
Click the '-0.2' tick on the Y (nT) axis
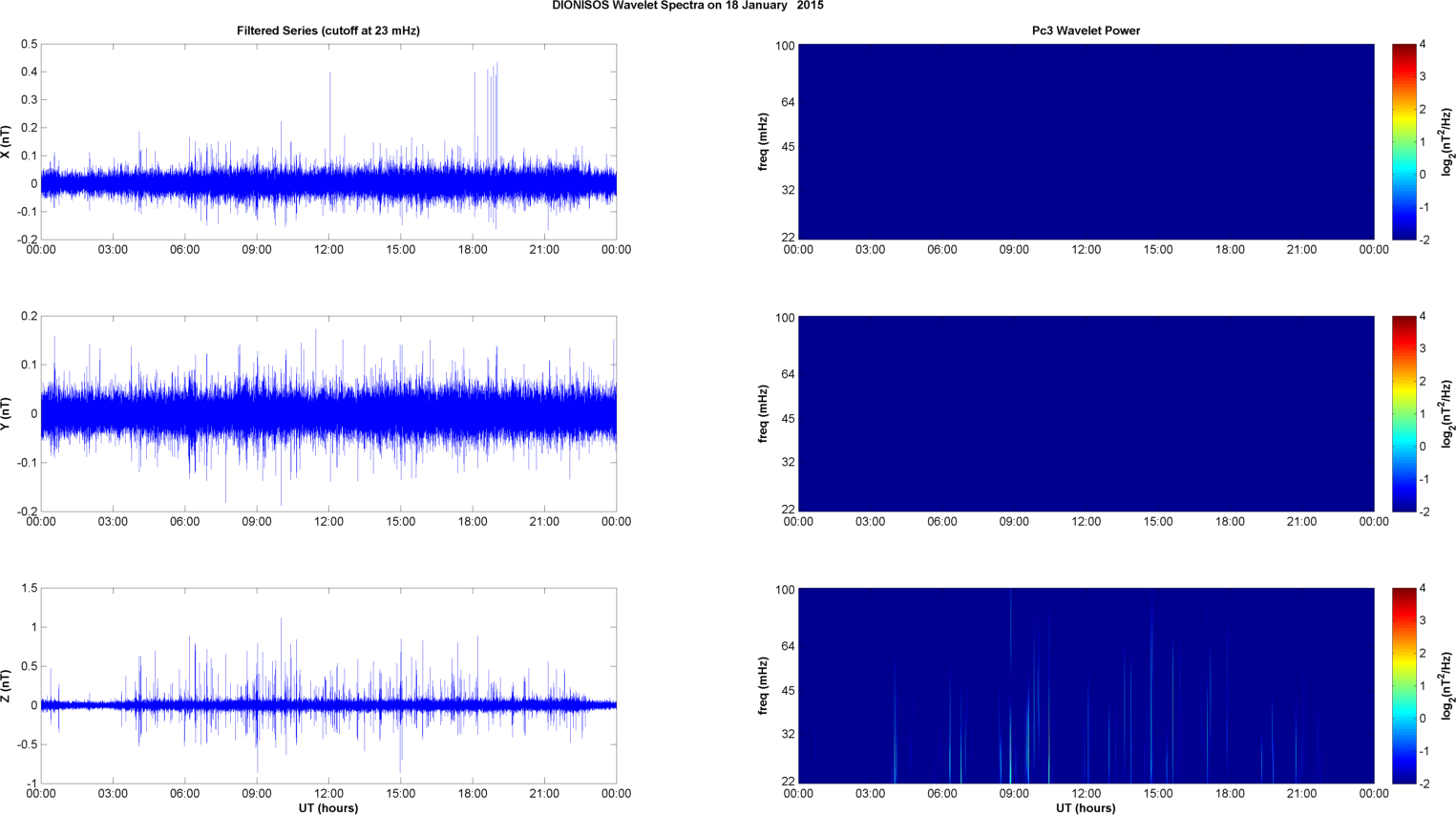tap(27, 512)
